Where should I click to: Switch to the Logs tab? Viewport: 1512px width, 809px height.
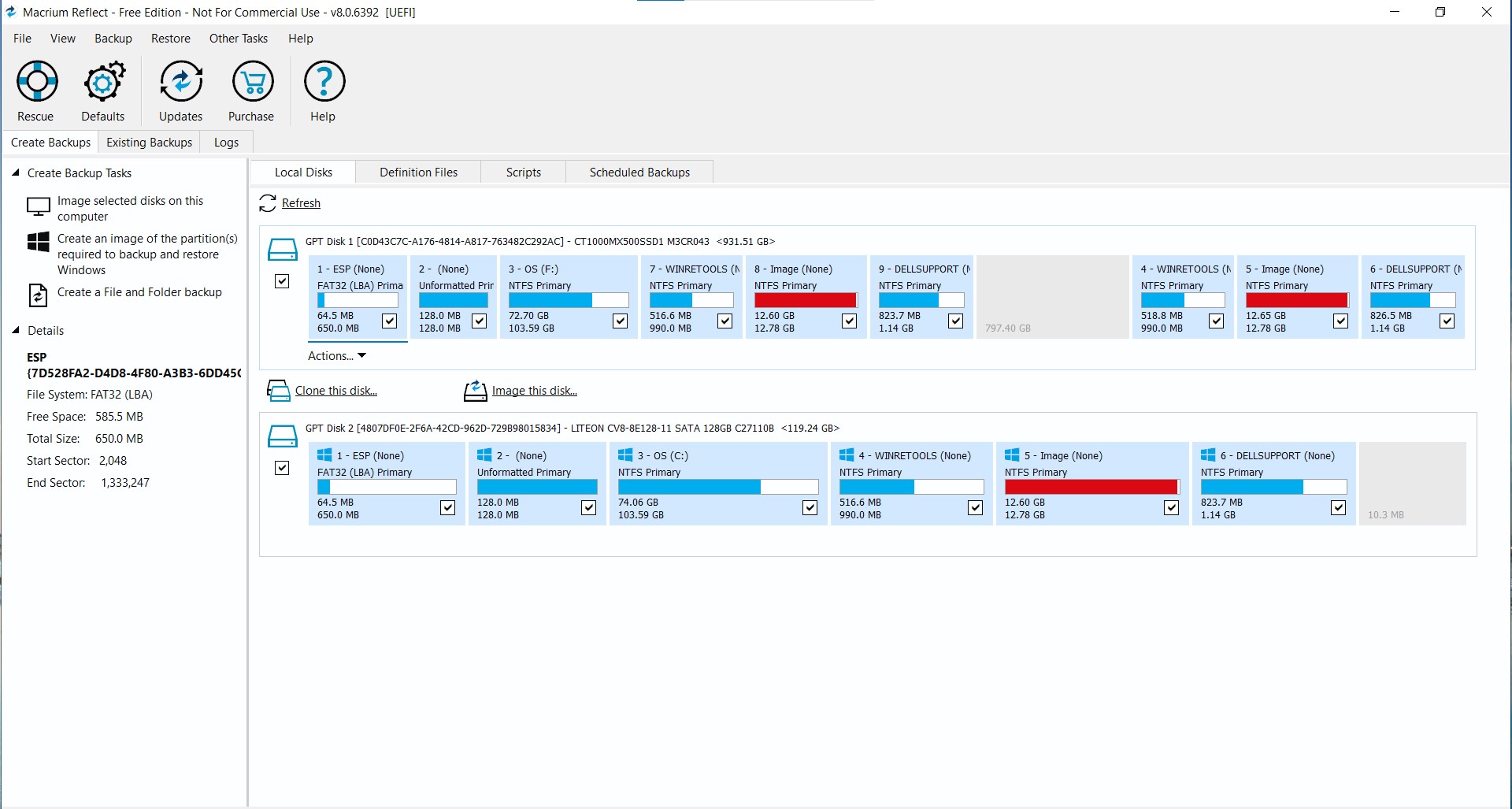click(226, 143)
